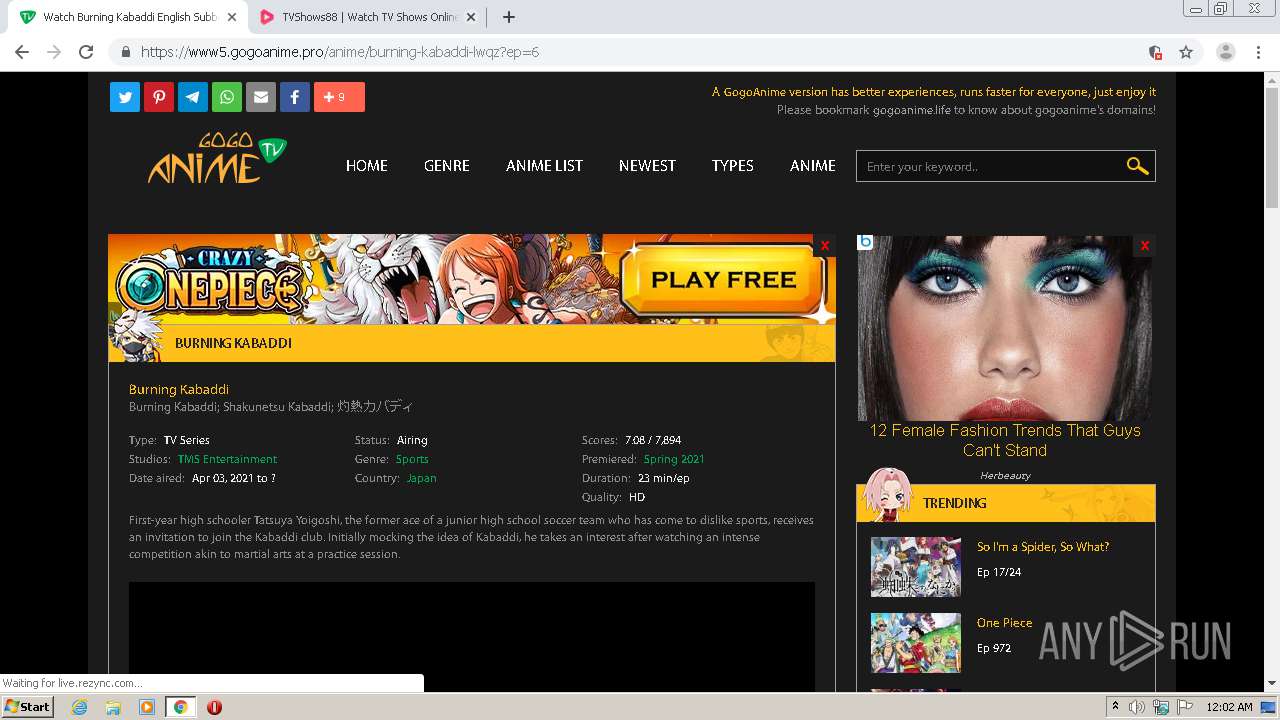Show hidden system tray icons
1280x720 pixels.
[x=1115, y=707]
